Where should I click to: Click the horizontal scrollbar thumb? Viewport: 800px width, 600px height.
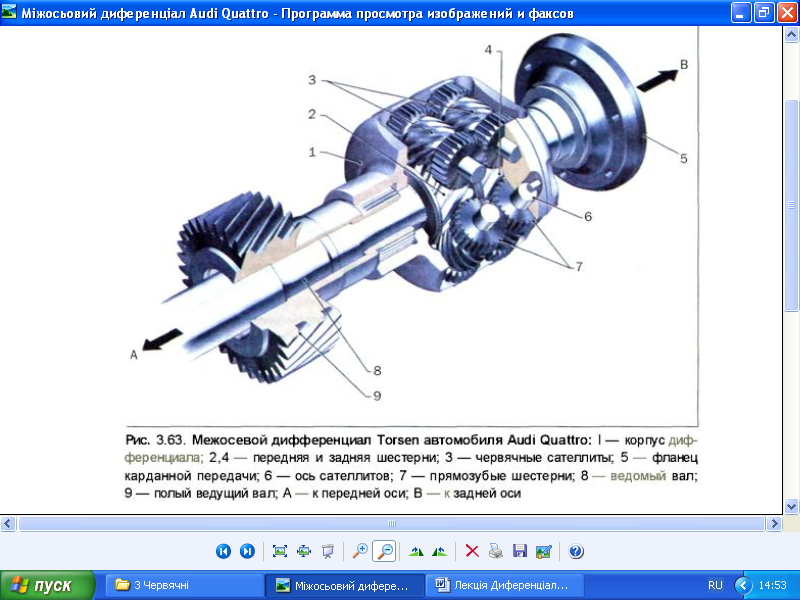pyautogui.click(x=391, y=523)
